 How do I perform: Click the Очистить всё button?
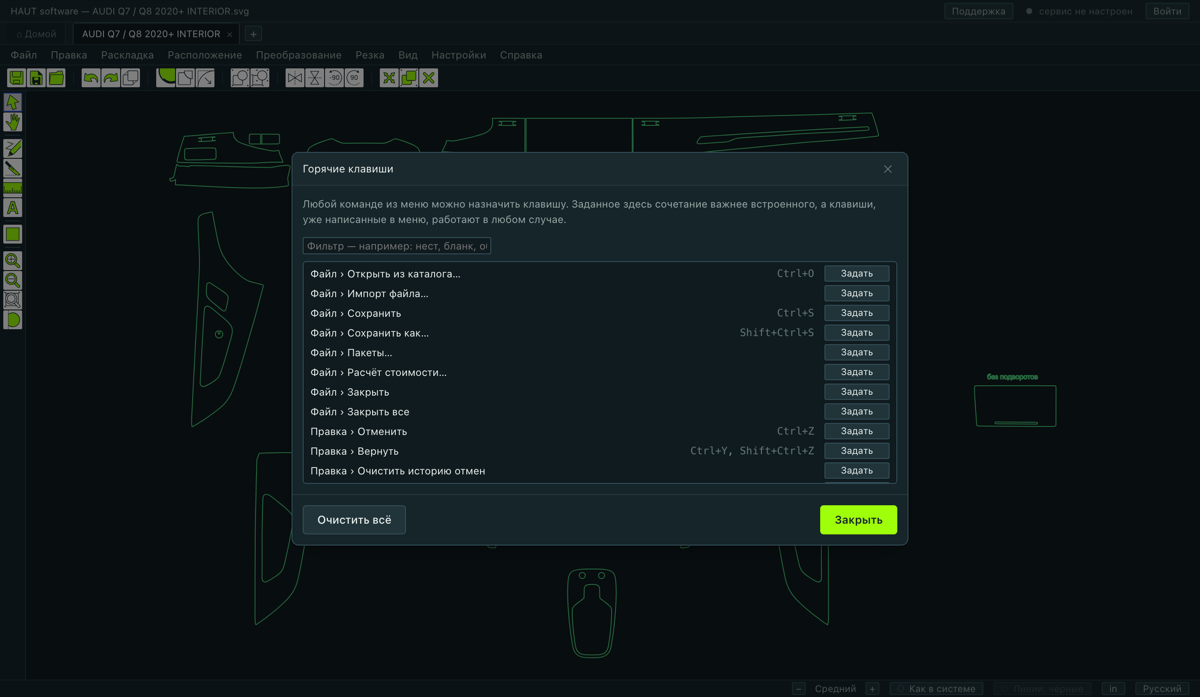point(354,520)
